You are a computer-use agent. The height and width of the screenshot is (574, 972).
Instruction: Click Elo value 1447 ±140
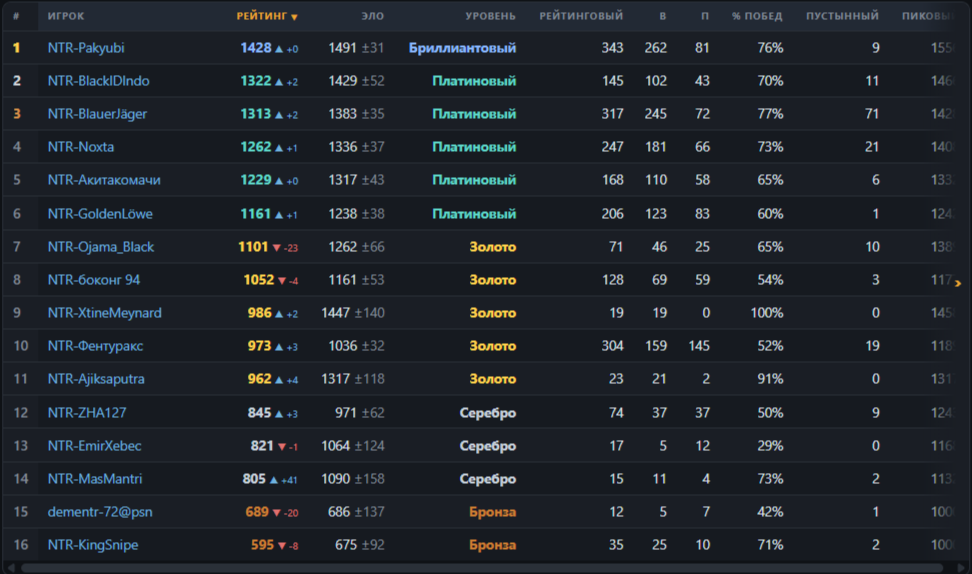353,313
